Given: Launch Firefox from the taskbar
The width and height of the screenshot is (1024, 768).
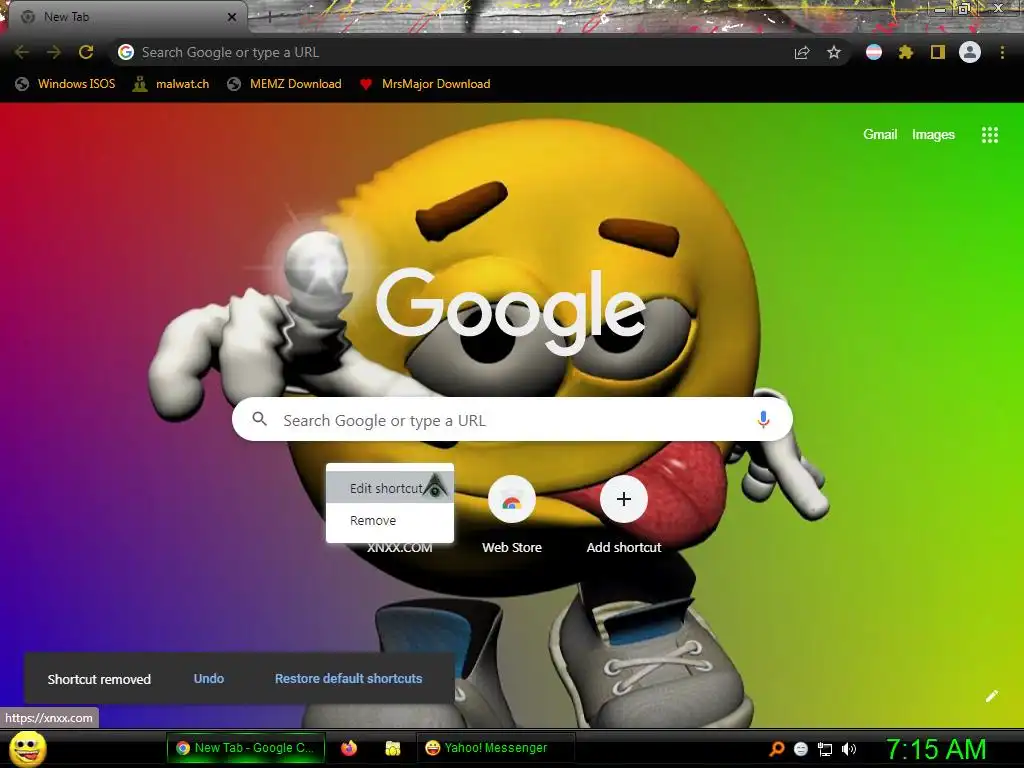Looking at the screenshot, I should [x=349, y=748].
